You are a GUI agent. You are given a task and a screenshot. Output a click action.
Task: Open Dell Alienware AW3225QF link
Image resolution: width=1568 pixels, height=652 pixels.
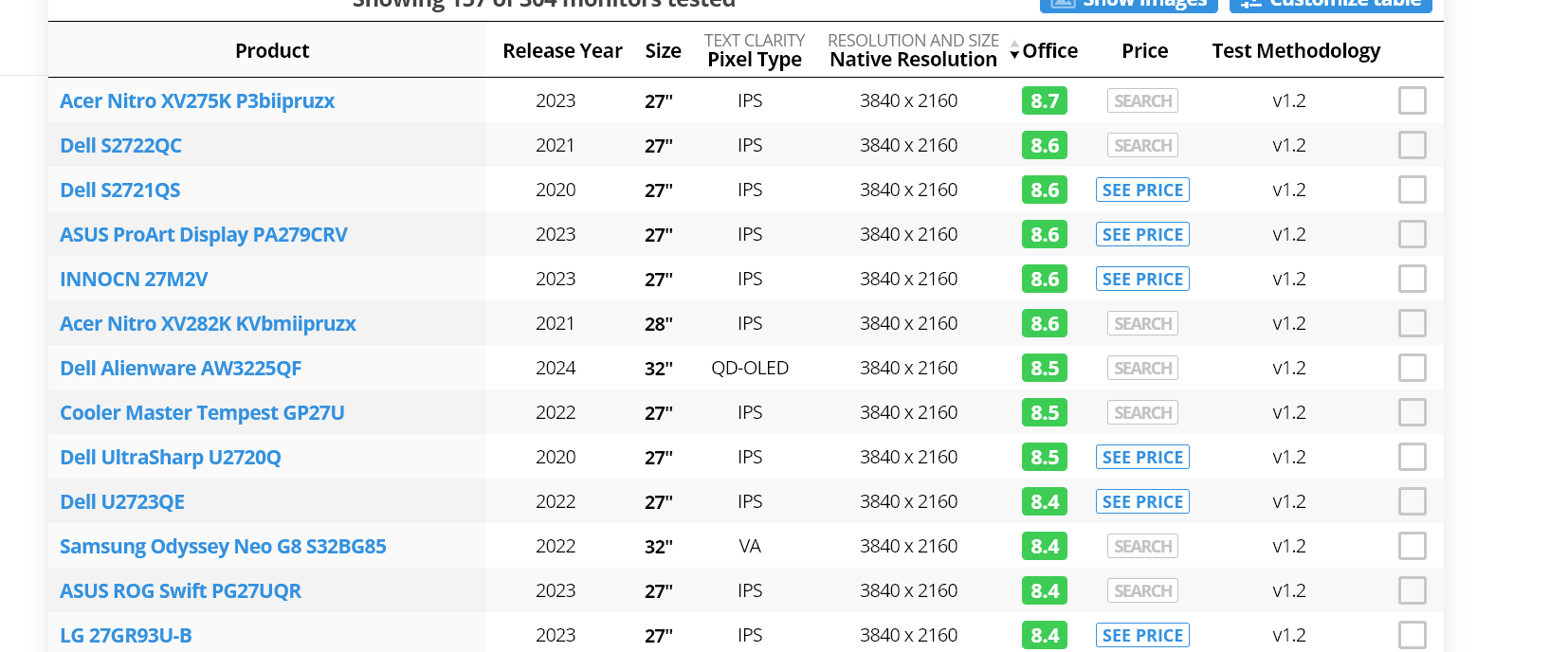180,368
